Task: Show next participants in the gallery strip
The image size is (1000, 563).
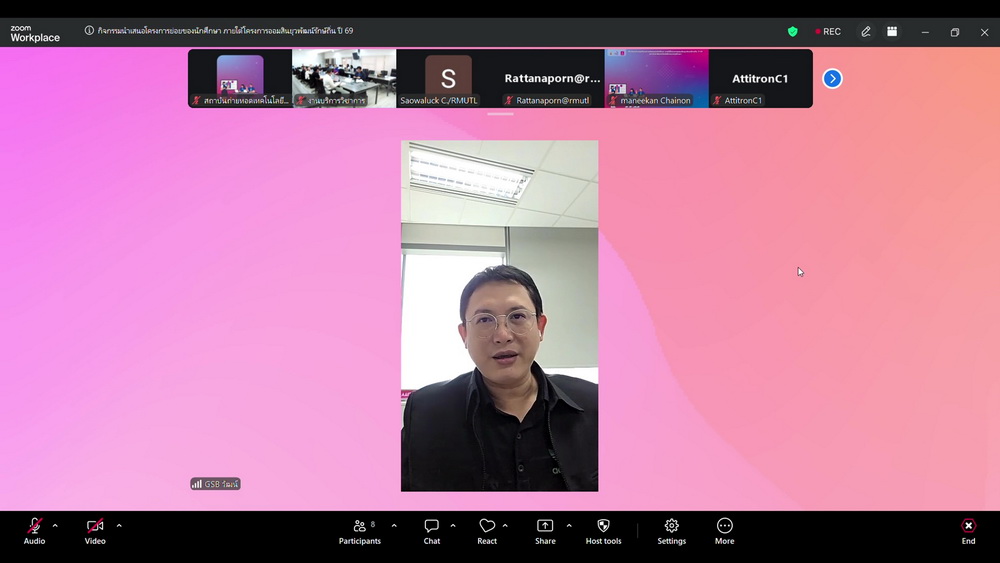Action: 832,78
